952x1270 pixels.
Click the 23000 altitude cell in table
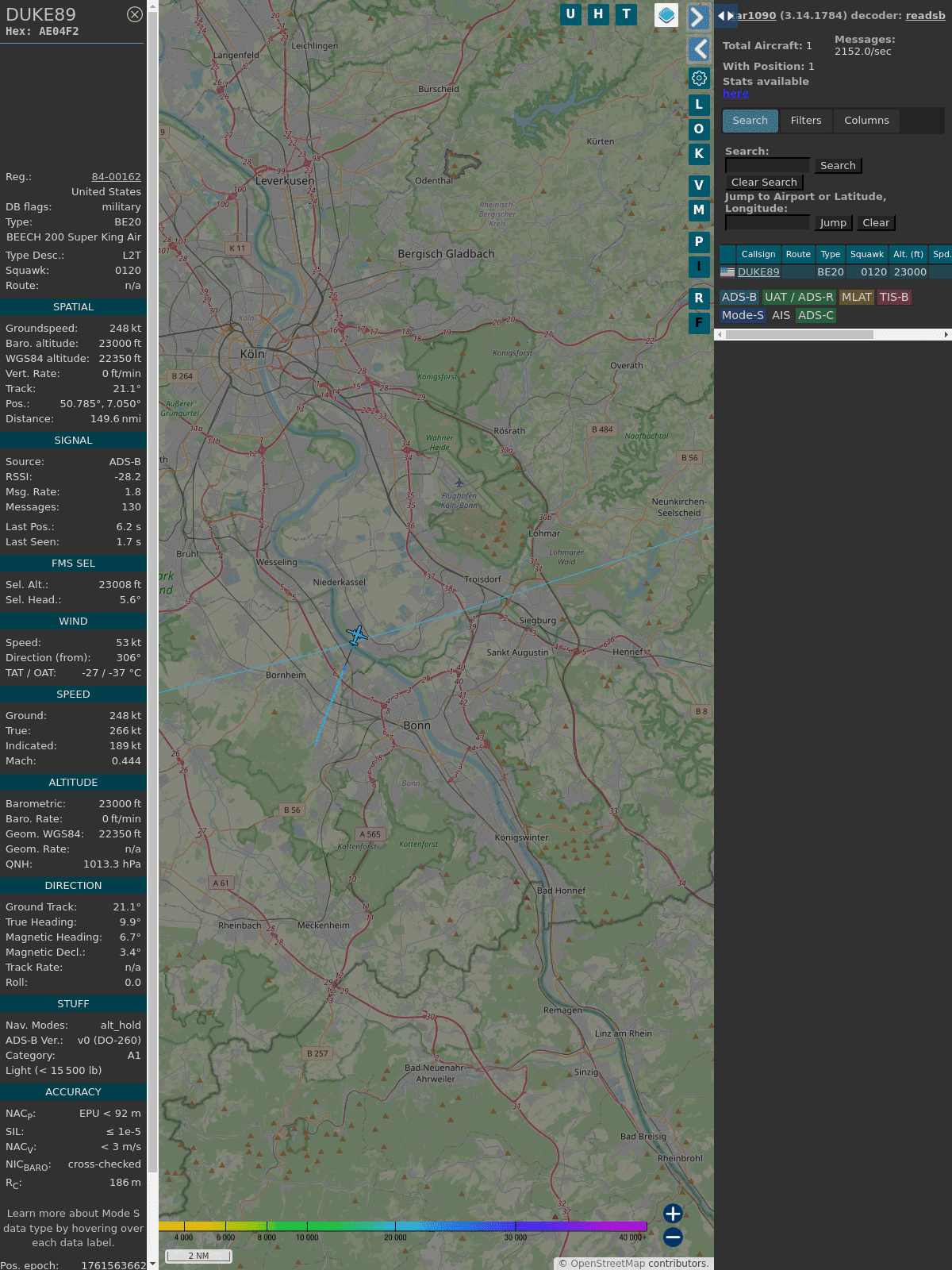tap(910, 271)
